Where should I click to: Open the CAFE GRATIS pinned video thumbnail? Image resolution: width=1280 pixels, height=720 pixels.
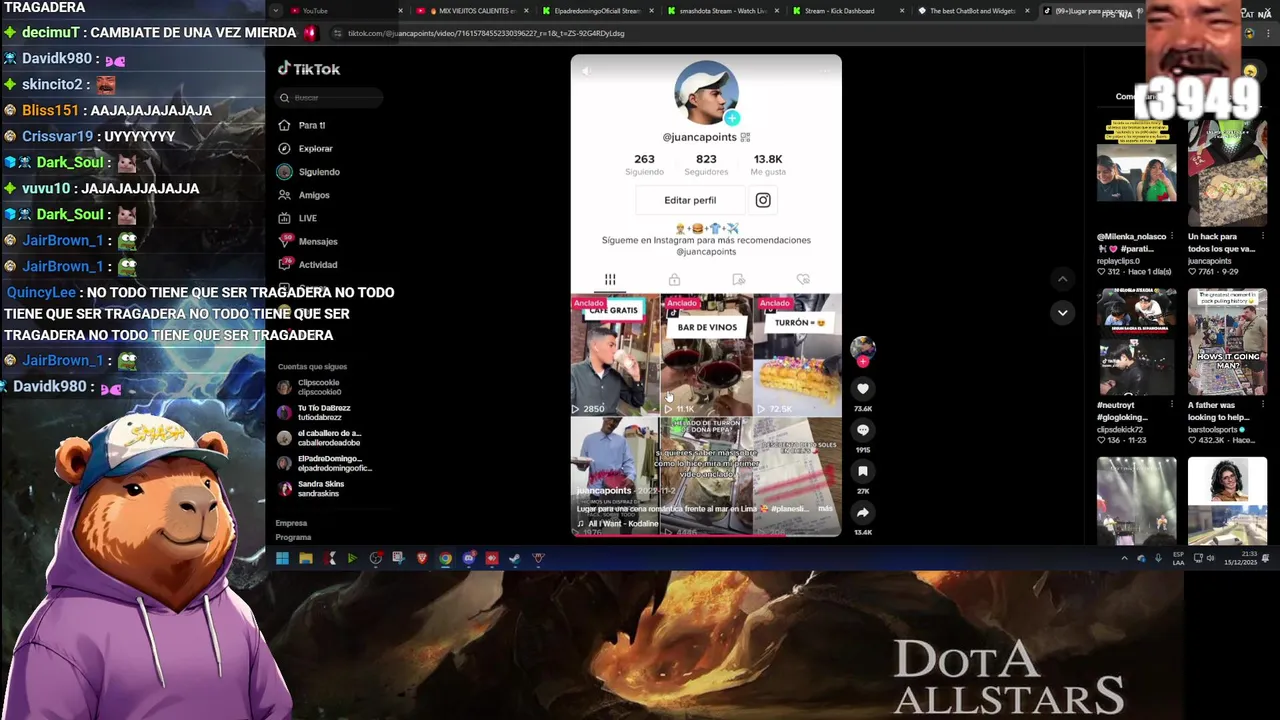[x=615, y=355]
